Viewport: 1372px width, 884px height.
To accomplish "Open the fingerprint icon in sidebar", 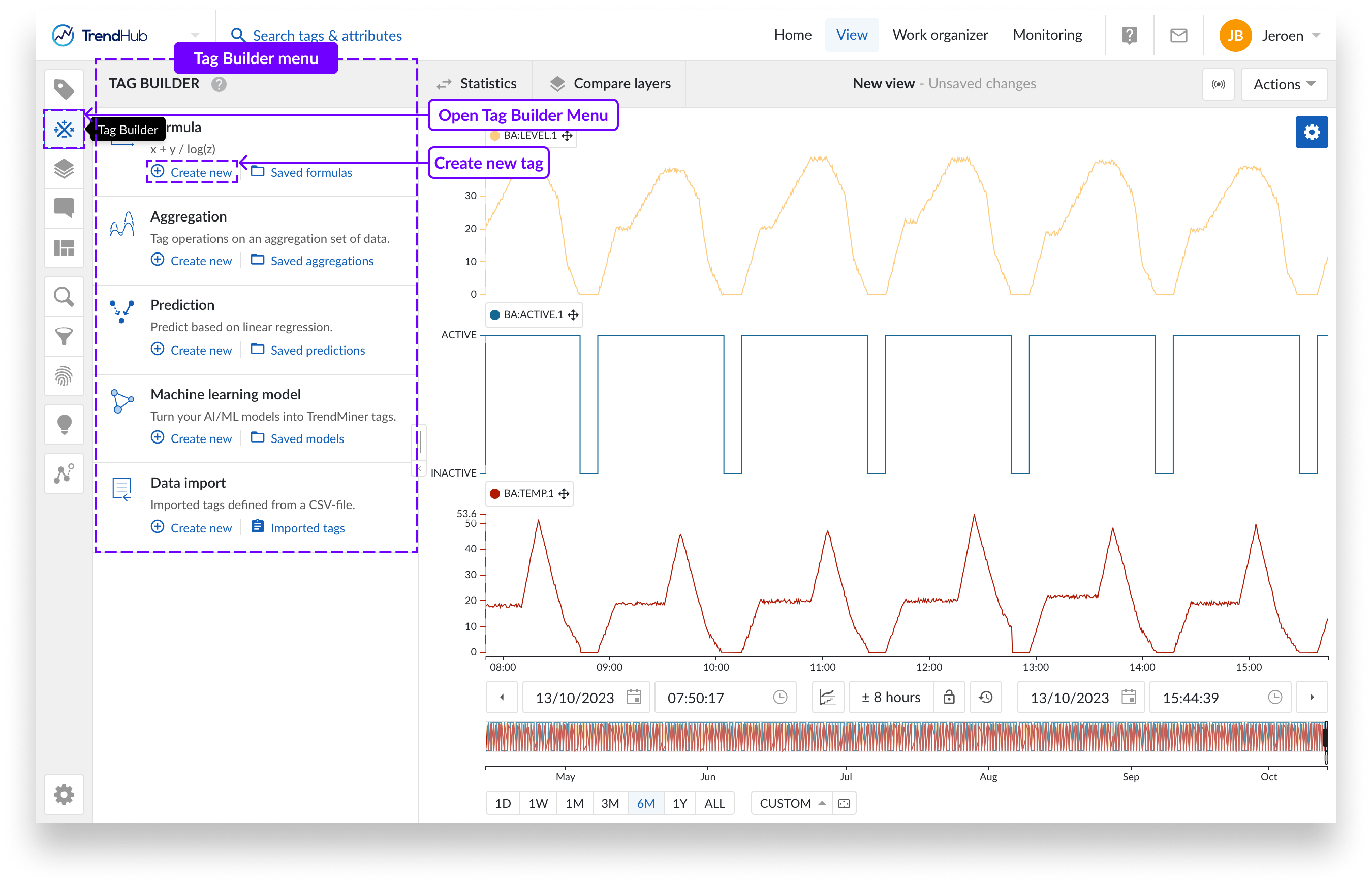I will coord(64,376).
